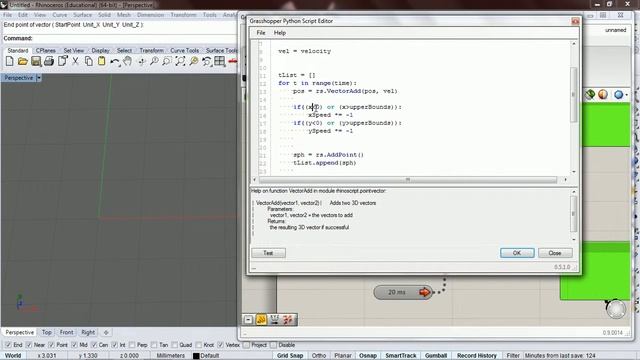640x360 pixels.
Task: Enable the Tan osnap checkbox
Action: [x=154, y=345]
